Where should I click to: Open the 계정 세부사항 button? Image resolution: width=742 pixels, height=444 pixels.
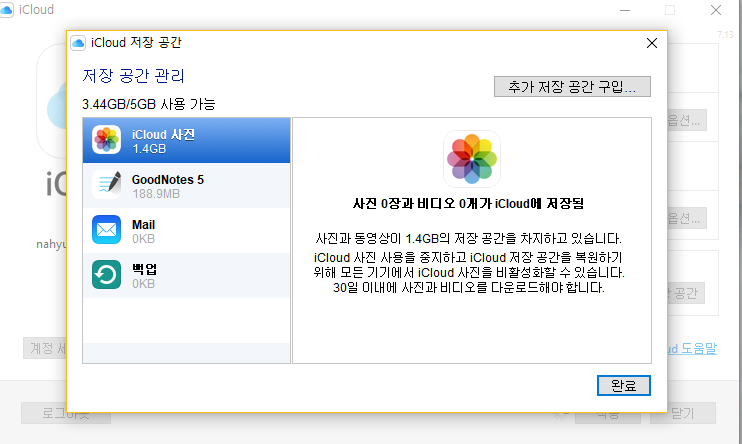[44, 348]
